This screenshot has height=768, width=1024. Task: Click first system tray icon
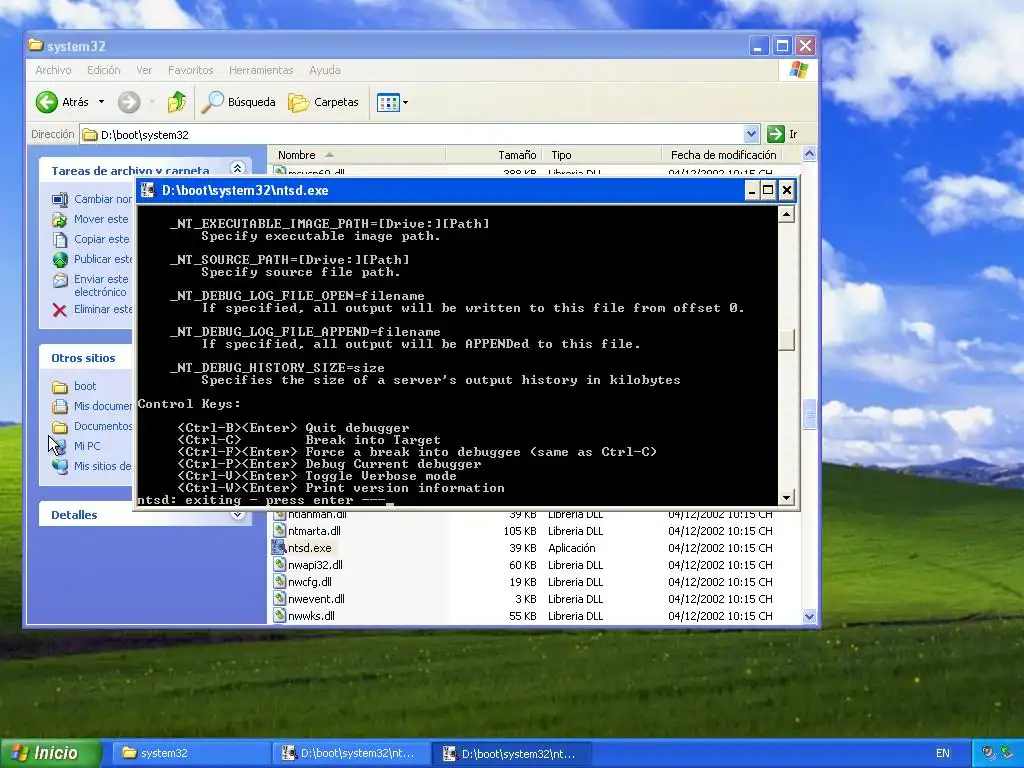989,753
